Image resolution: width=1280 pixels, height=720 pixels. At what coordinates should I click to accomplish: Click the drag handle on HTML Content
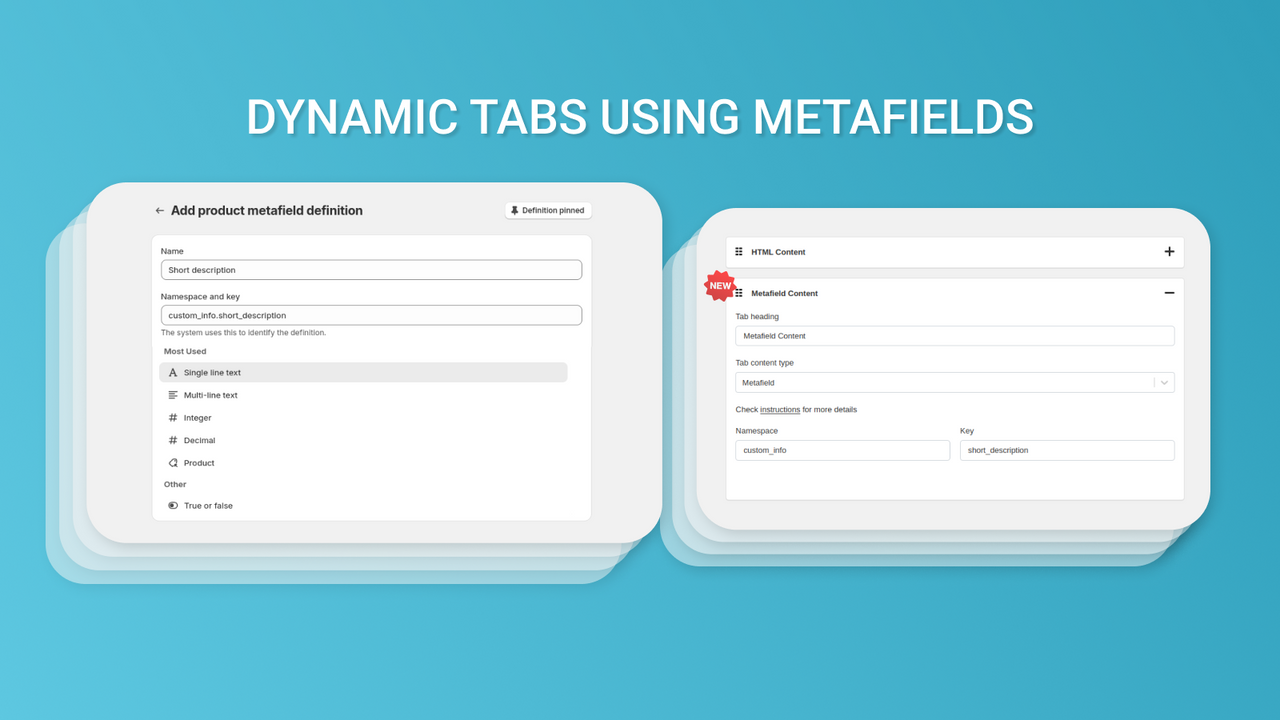point(739,252)
